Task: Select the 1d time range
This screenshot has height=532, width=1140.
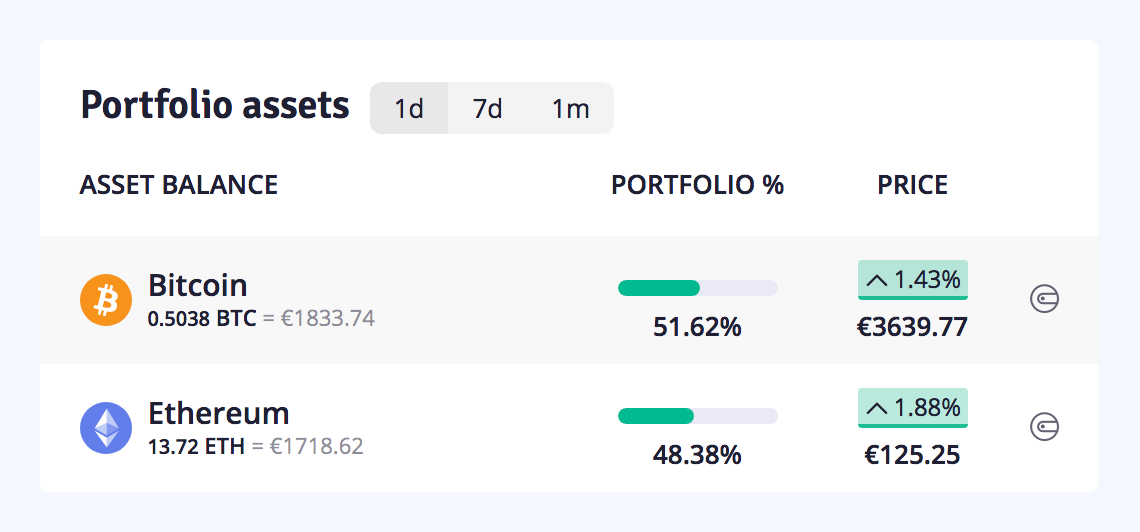Action: pyautogui.click(x=409, y=108)
